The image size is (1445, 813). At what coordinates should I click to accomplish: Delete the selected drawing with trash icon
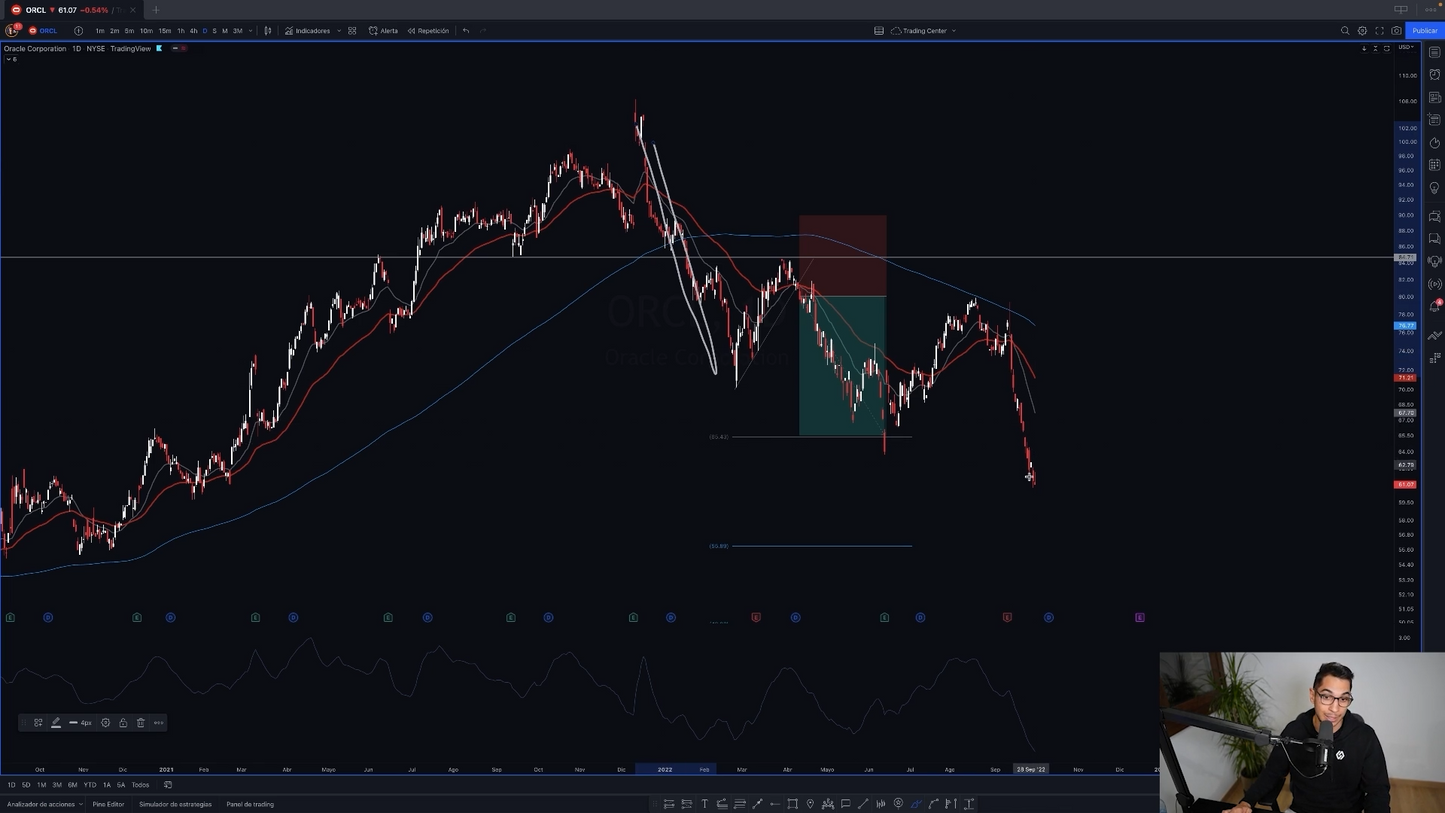click(x=141, y=723)
